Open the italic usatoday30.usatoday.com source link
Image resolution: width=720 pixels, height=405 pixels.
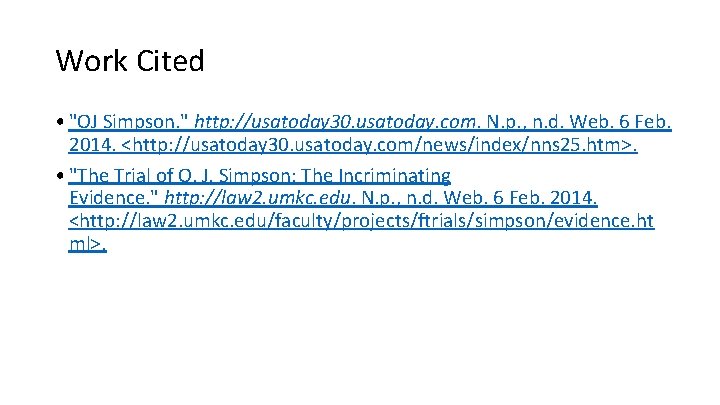click(335, 122)
